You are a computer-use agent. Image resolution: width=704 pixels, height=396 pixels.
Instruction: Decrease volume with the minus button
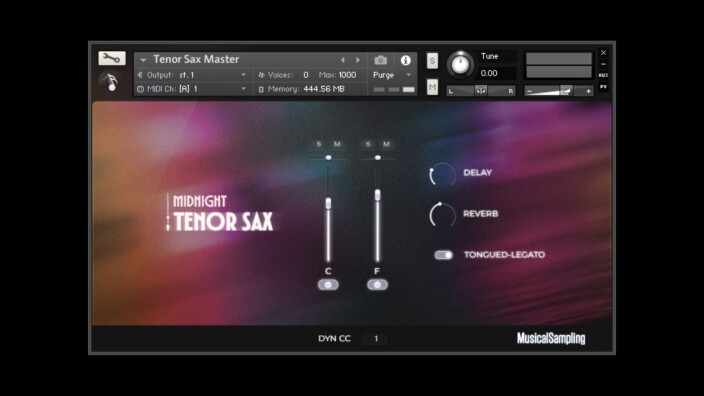tap(529, 92)
